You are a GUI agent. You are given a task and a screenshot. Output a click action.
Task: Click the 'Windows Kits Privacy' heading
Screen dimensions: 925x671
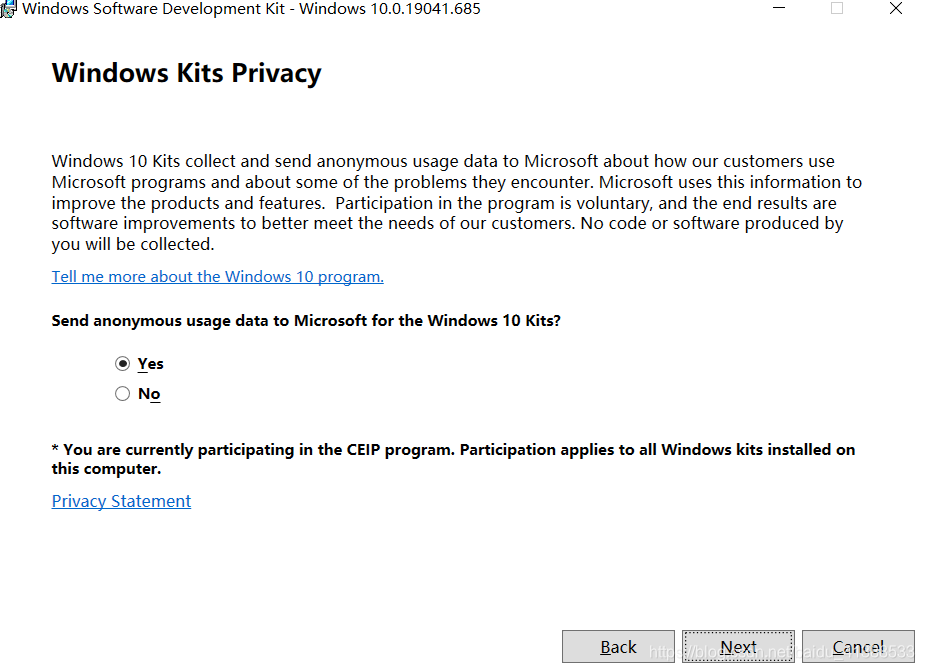(x=187, y=73)
